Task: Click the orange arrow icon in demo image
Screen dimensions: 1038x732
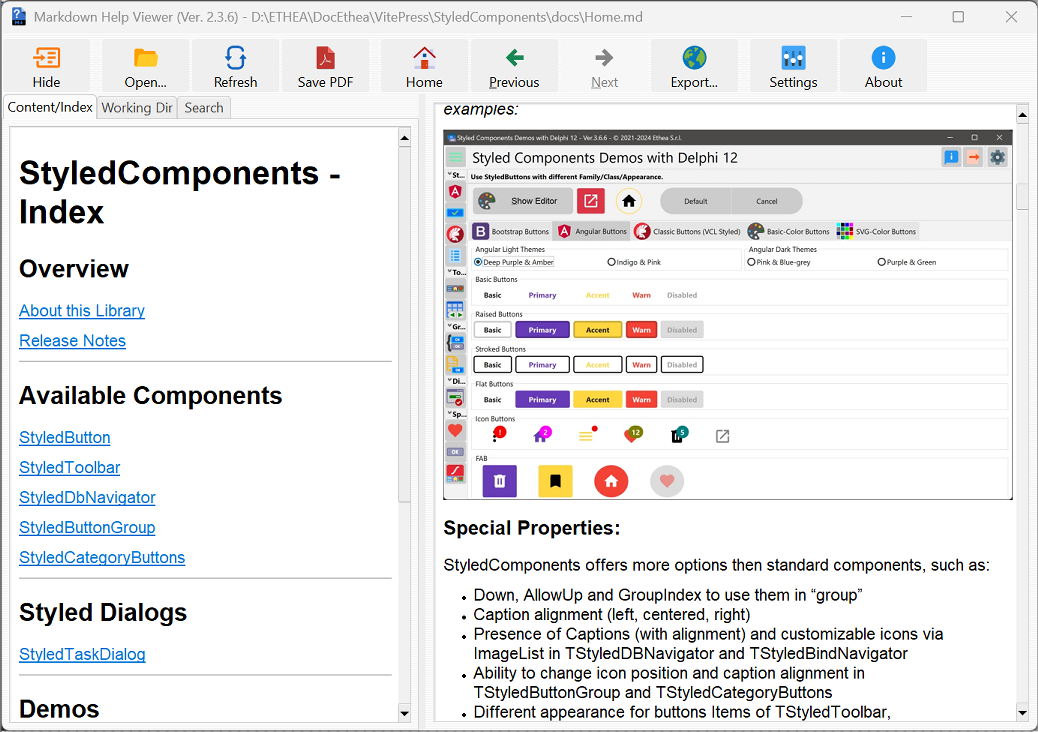Action: (973, 158)
